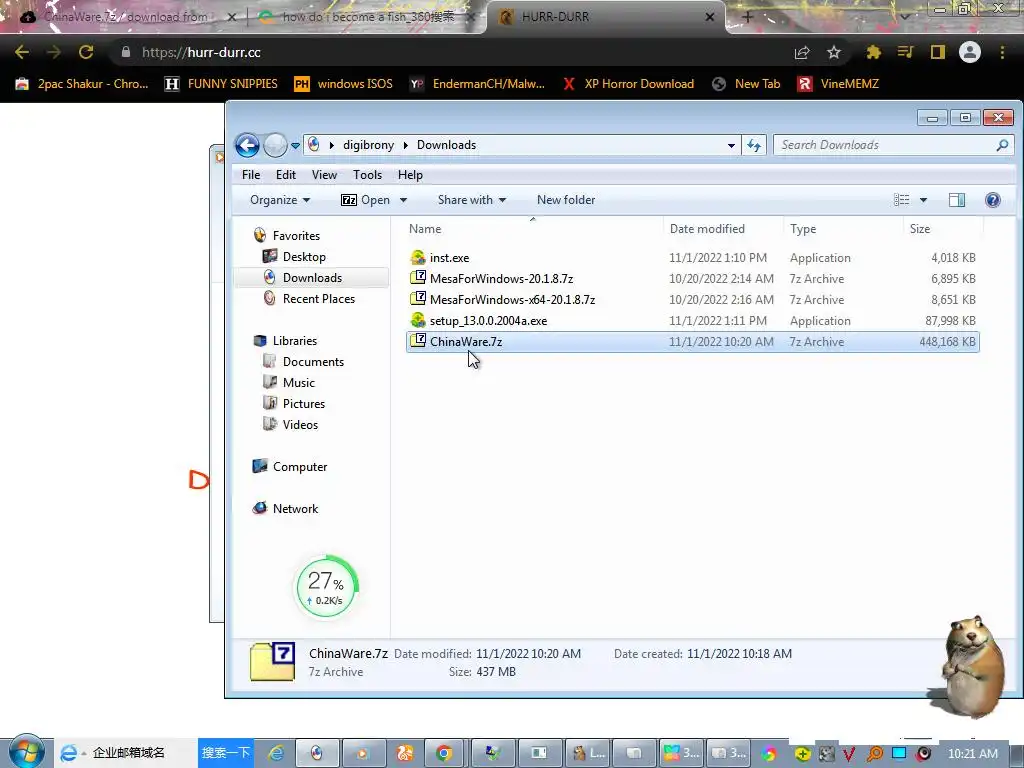1024x768 pixels.
Task: Click the 27% upload speed widget
Action: [327, 586]
